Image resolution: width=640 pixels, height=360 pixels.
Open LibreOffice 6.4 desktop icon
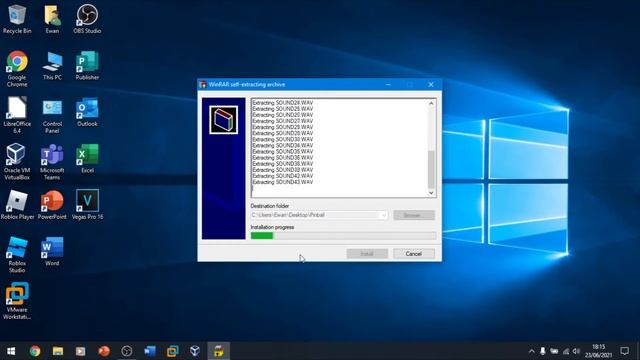pyautogui.click(x=17, y=115)
